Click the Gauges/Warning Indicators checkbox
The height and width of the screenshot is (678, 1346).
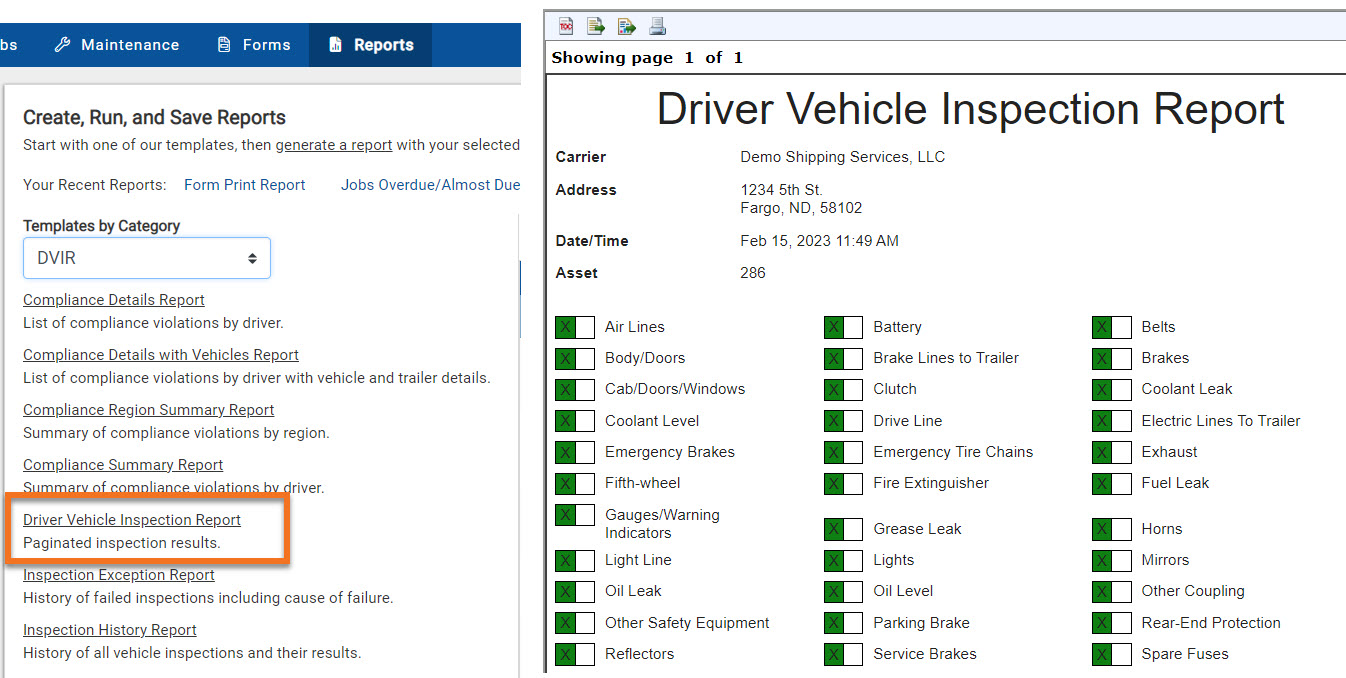[x=575, y=515]
